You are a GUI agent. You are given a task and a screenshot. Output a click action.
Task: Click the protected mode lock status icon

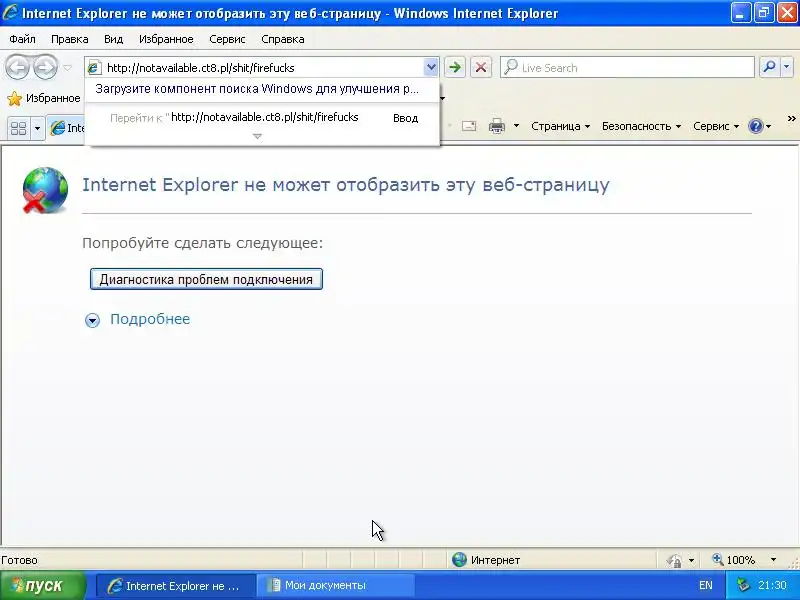click(x=674, y=560)
